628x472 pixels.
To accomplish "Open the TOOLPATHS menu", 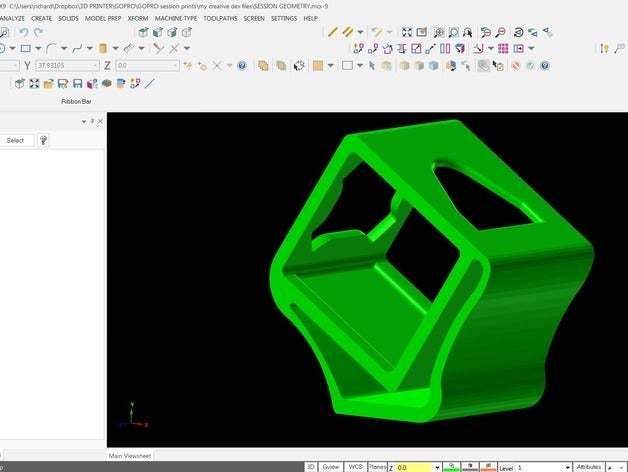I will click(x=220, y=18).
